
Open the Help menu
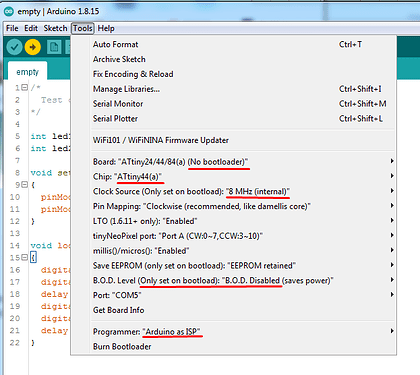(106, 28)
